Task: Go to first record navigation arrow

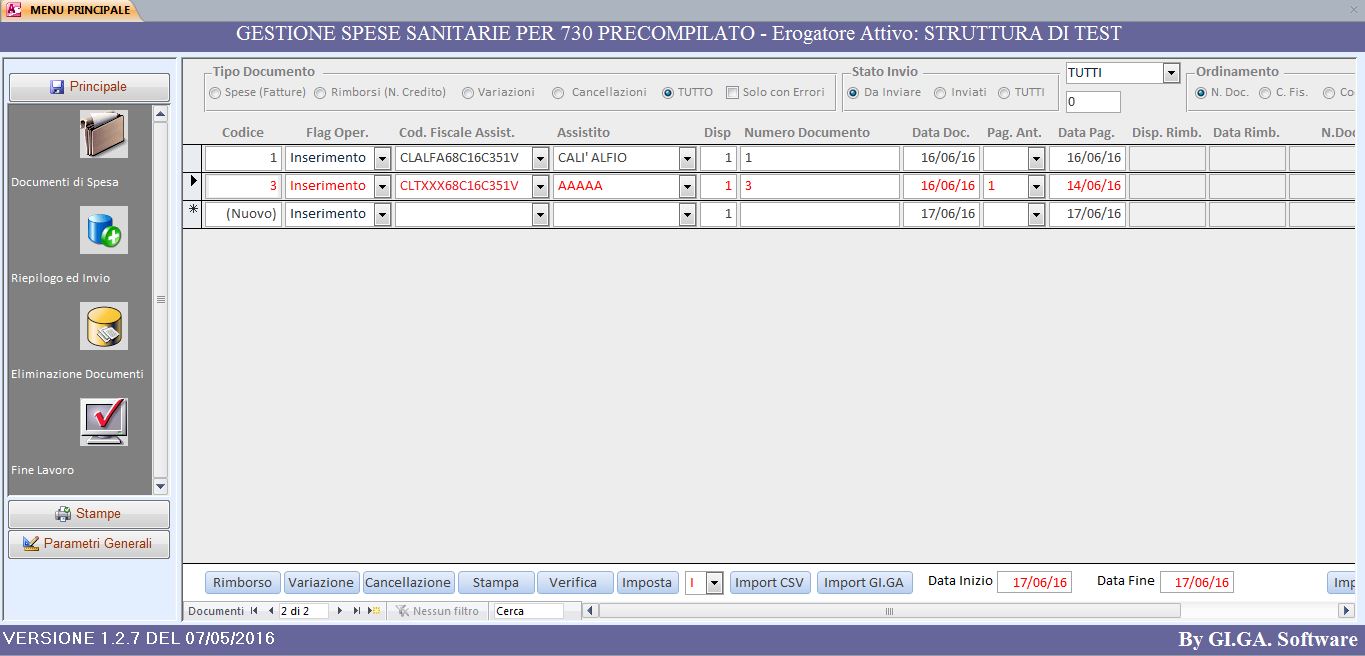Action: tap(254, 610)
